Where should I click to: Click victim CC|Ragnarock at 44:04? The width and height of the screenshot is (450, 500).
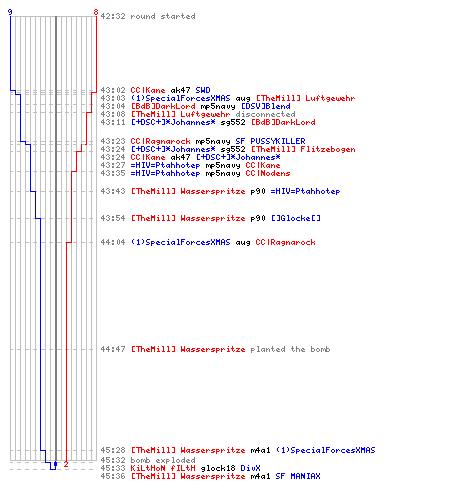285,242
